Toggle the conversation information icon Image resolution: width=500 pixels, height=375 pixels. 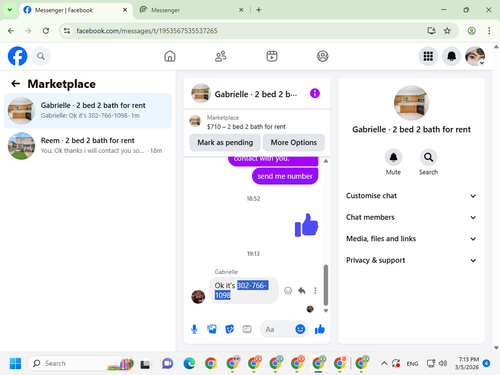pos(315,93)
